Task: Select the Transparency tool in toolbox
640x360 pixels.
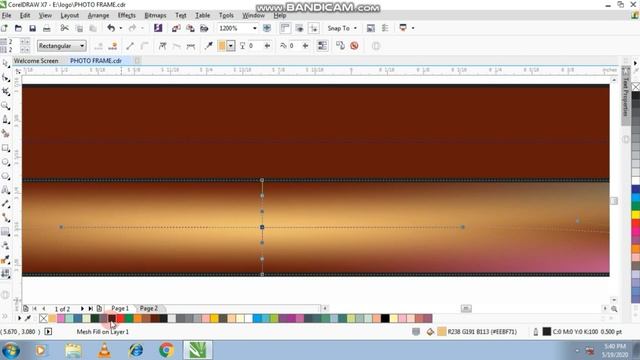Action: 5,245
